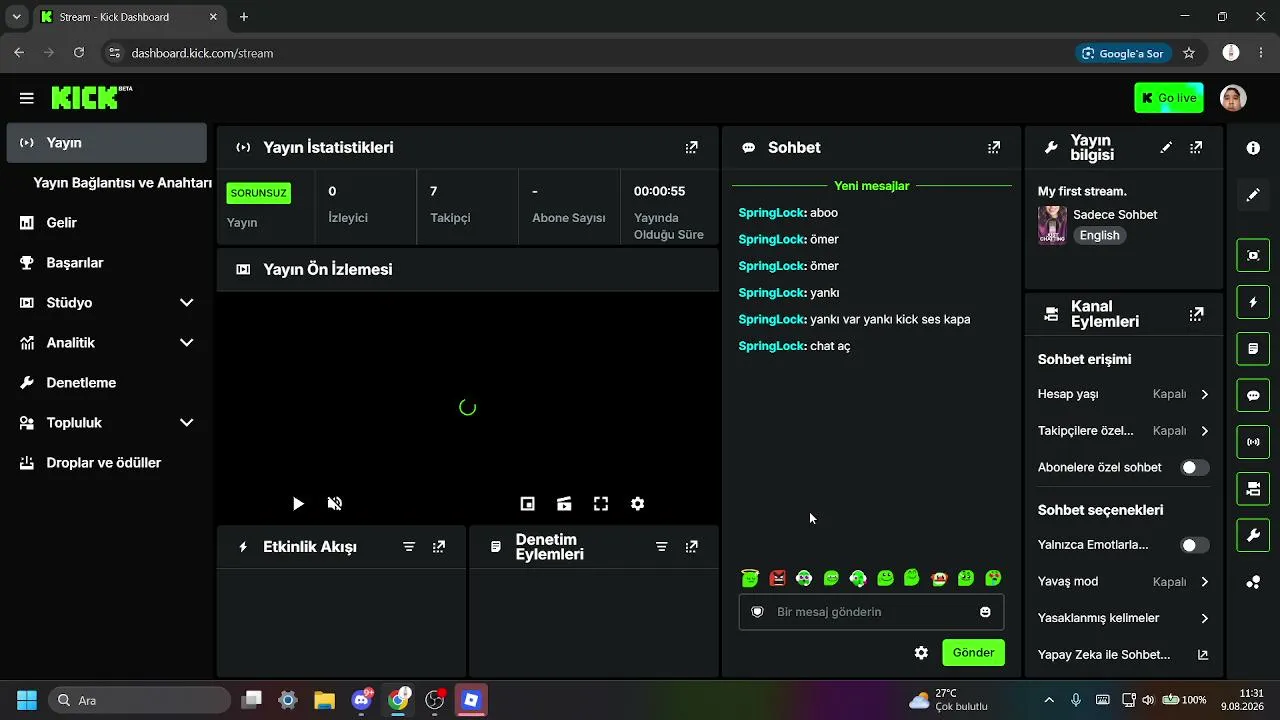Viewport: 1280px width, 720px height.
Task: Open the Hesap yaşı setting arrow
Action: (x=1204, y=394)
